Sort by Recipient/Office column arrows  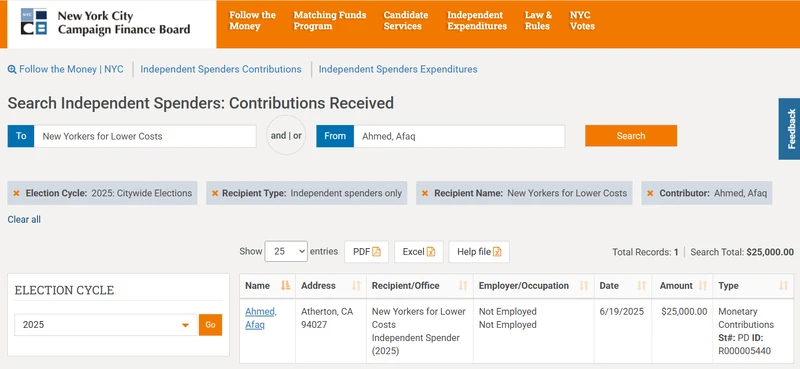coord(463,286)
